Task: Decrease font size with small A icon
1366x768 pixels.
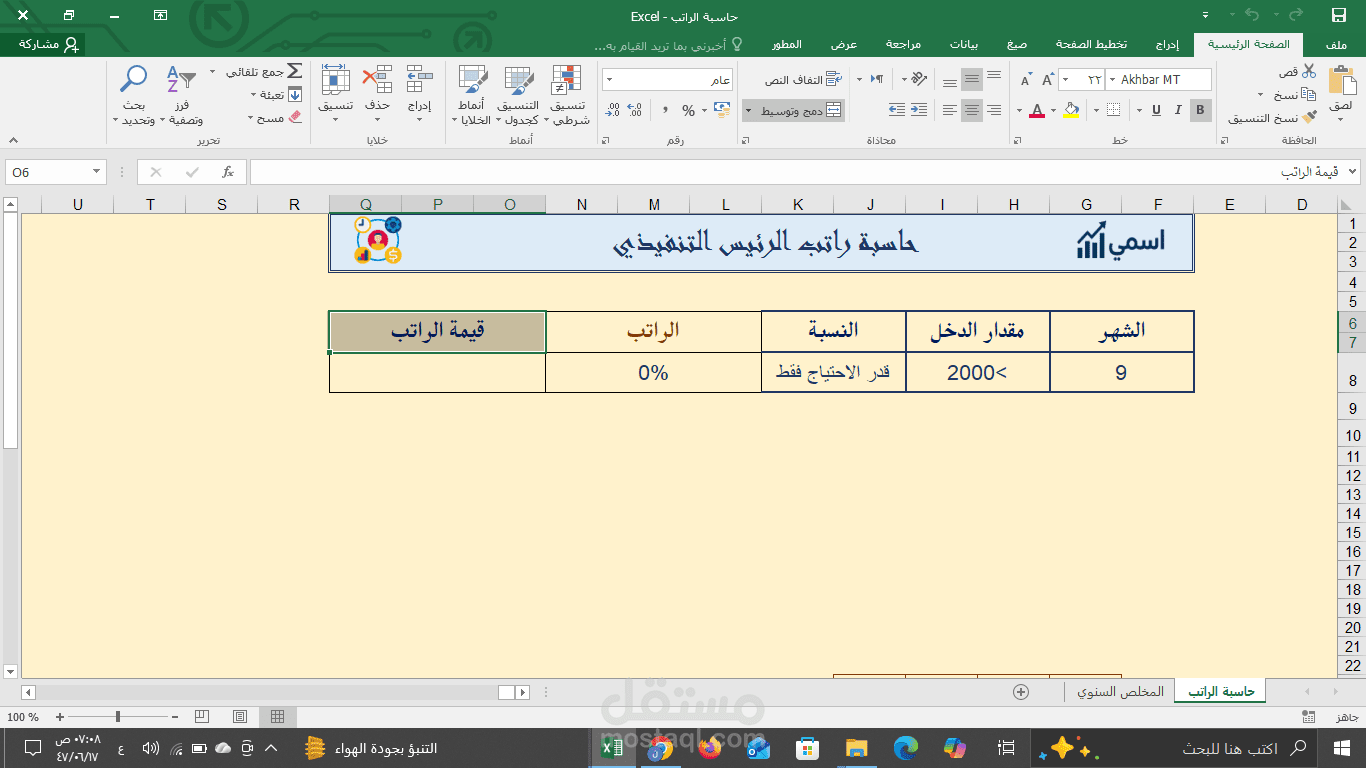Action: point(1026,79)
